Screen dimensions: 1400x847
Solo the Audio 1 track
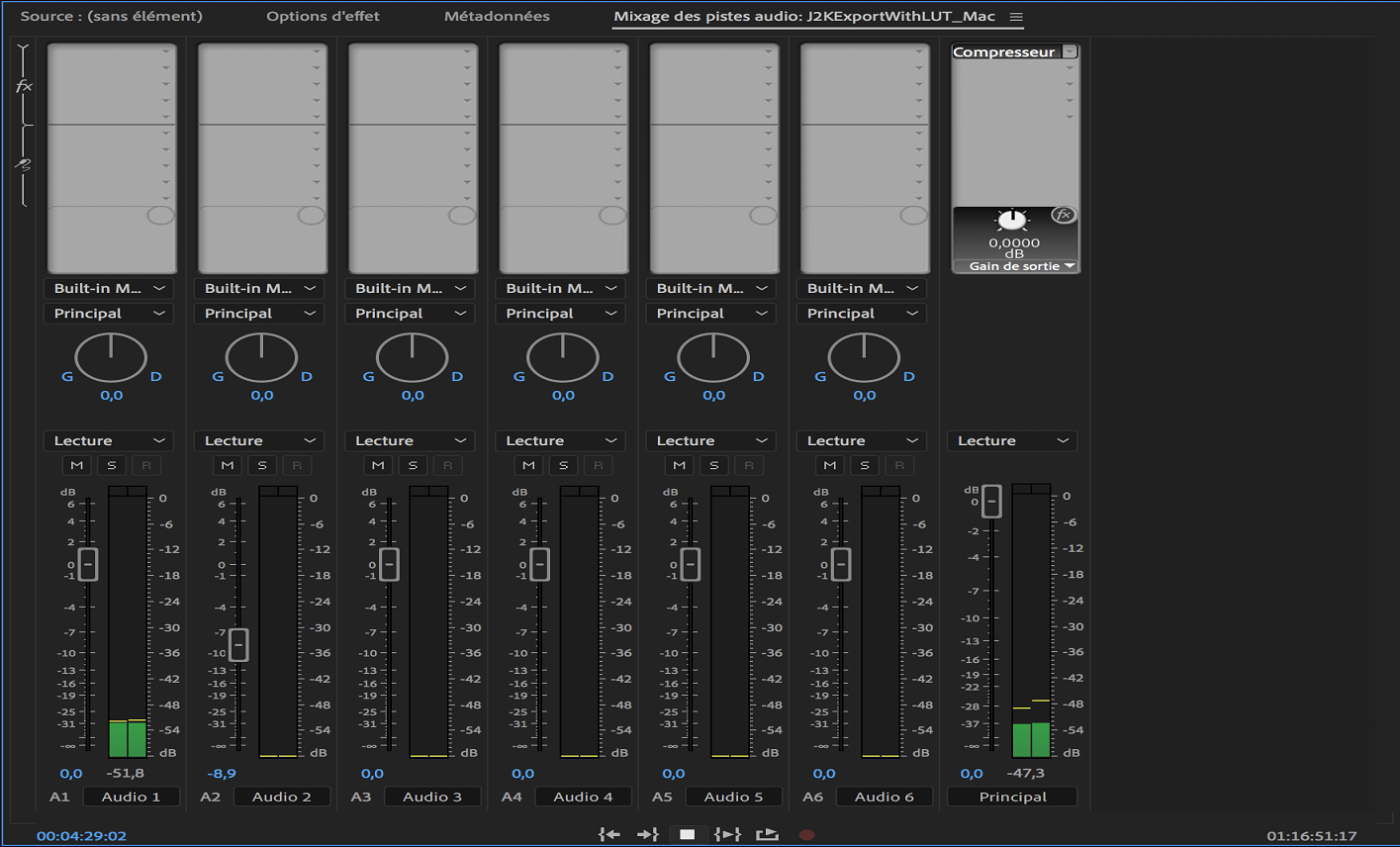point(112,465)
